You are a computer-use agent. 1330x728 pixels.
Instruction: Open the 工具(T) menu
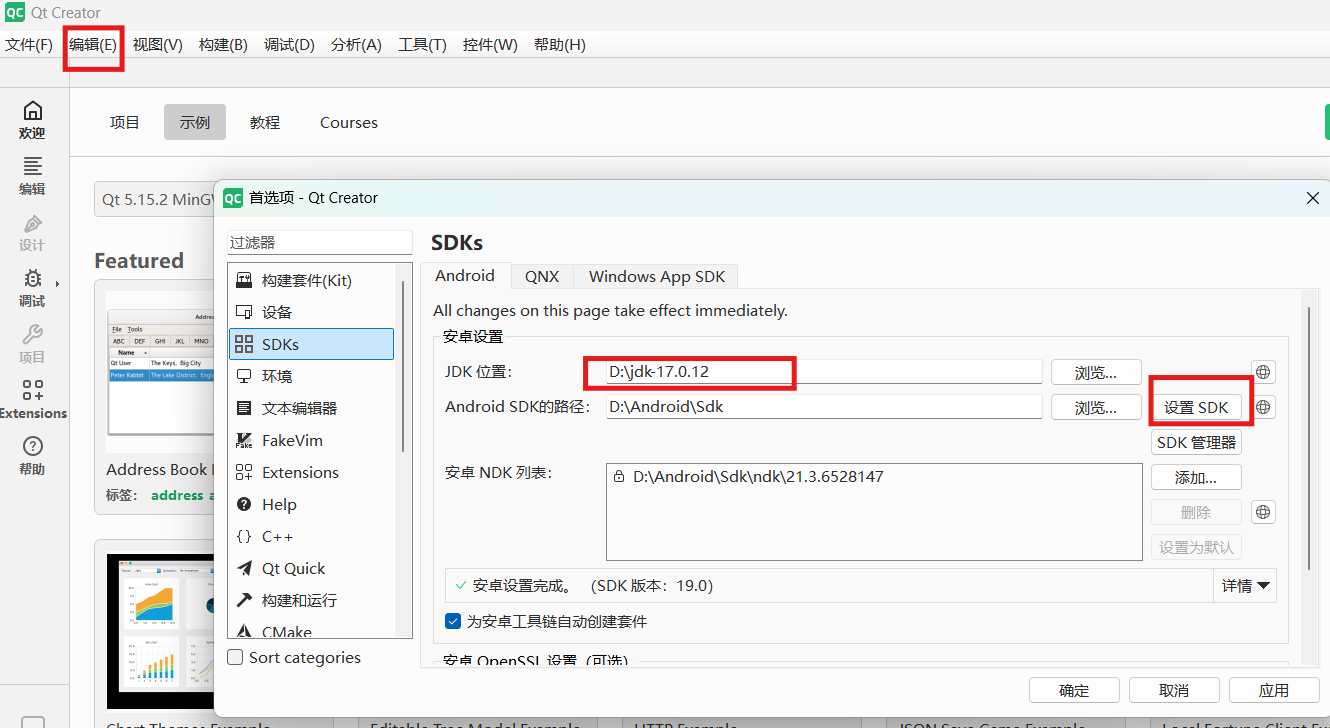click(422, 45)
